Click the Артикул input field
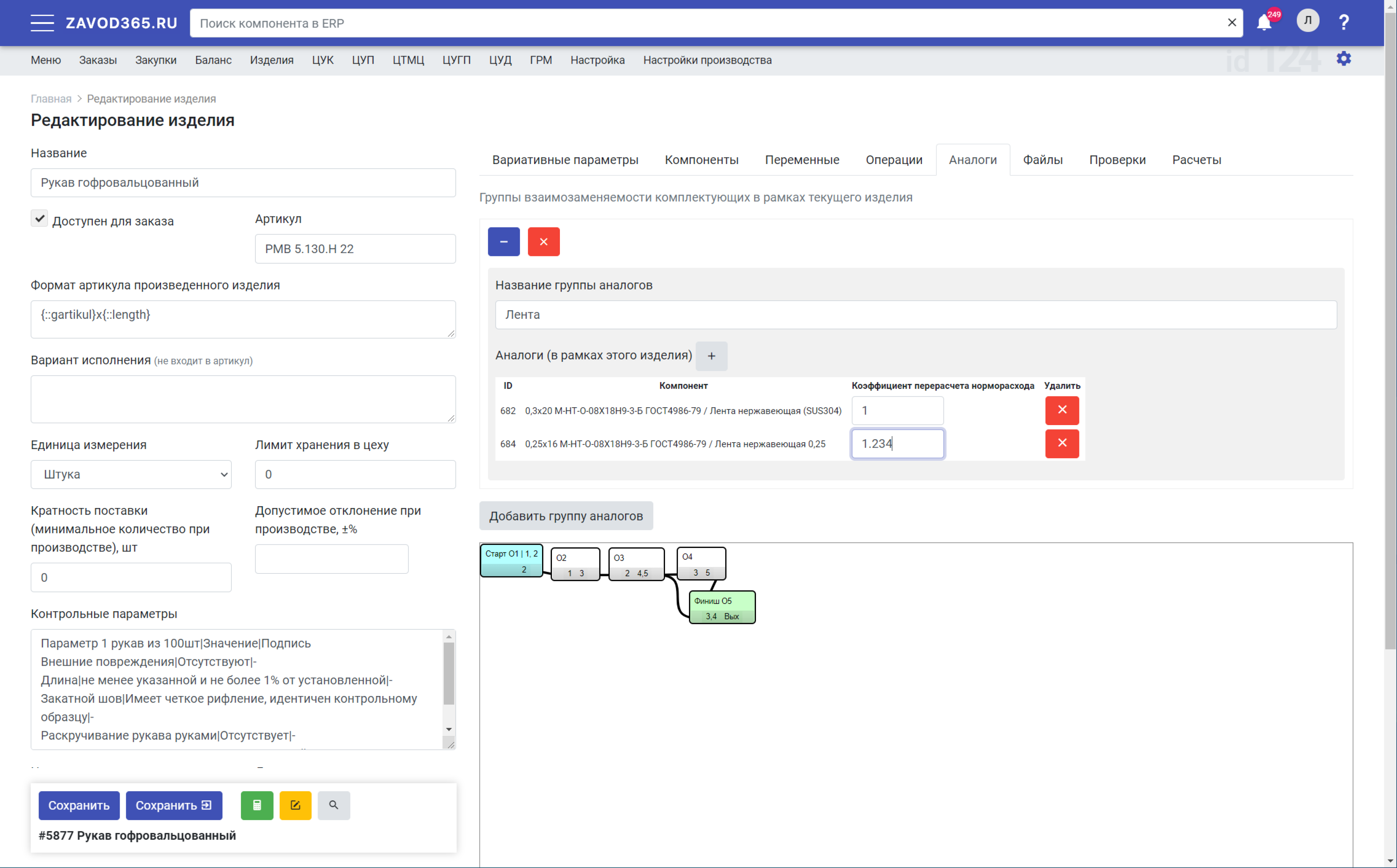The height and width of the screenshot is (868, 1397). pyautogui.click(x=355, y=249)
